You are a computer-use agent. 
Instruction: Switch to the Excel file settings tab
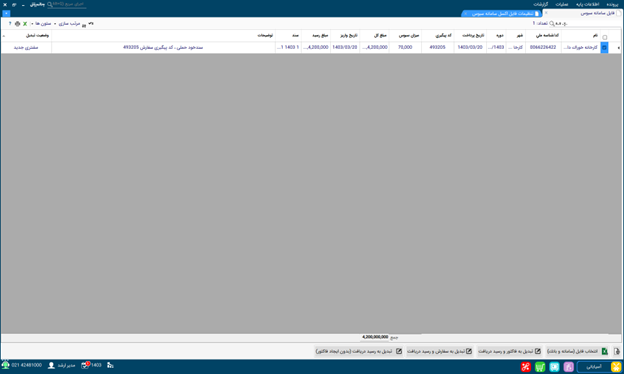(x=501, y=14)
